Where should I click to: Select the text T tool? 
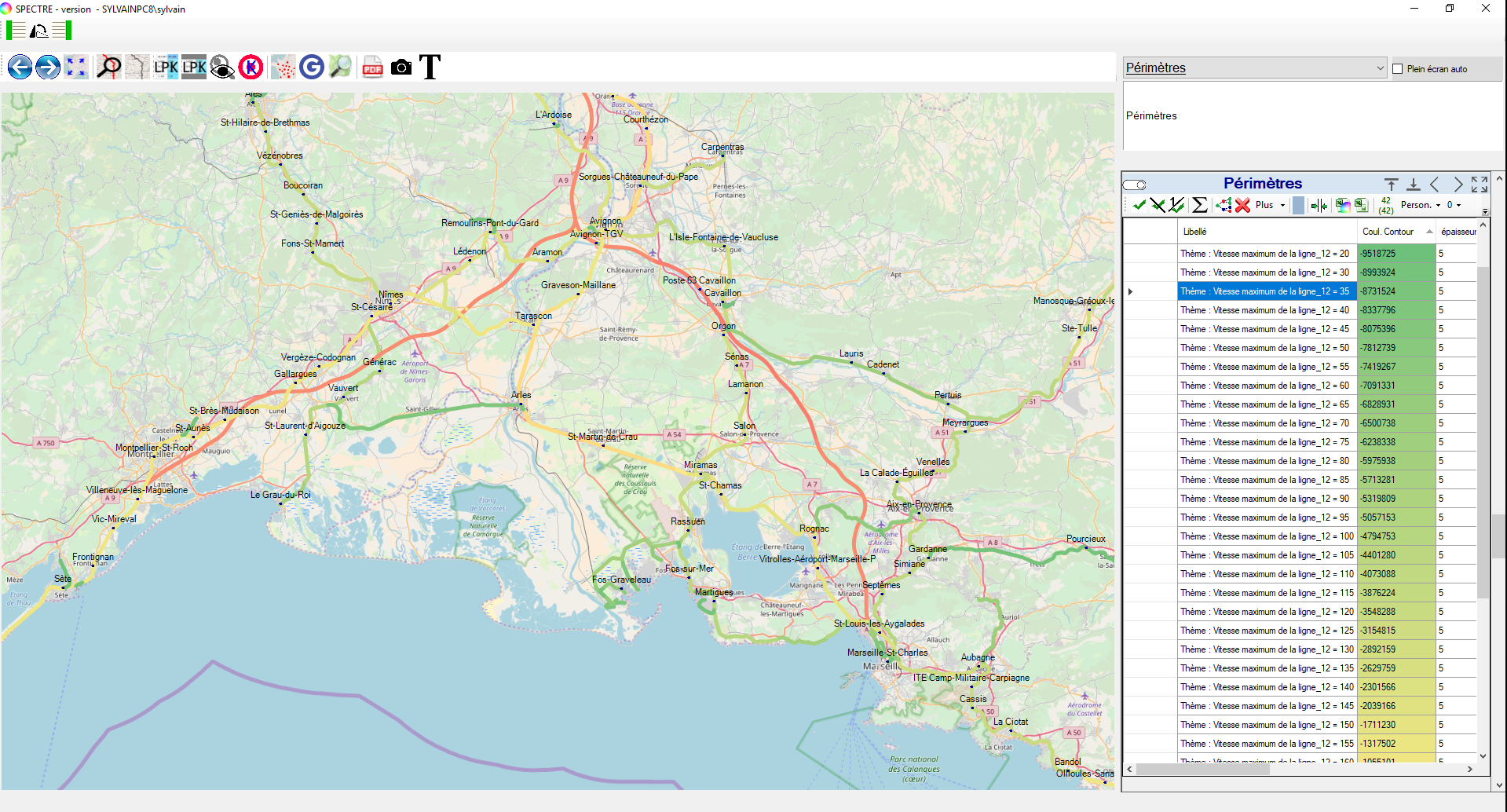(x=430, y=68)
